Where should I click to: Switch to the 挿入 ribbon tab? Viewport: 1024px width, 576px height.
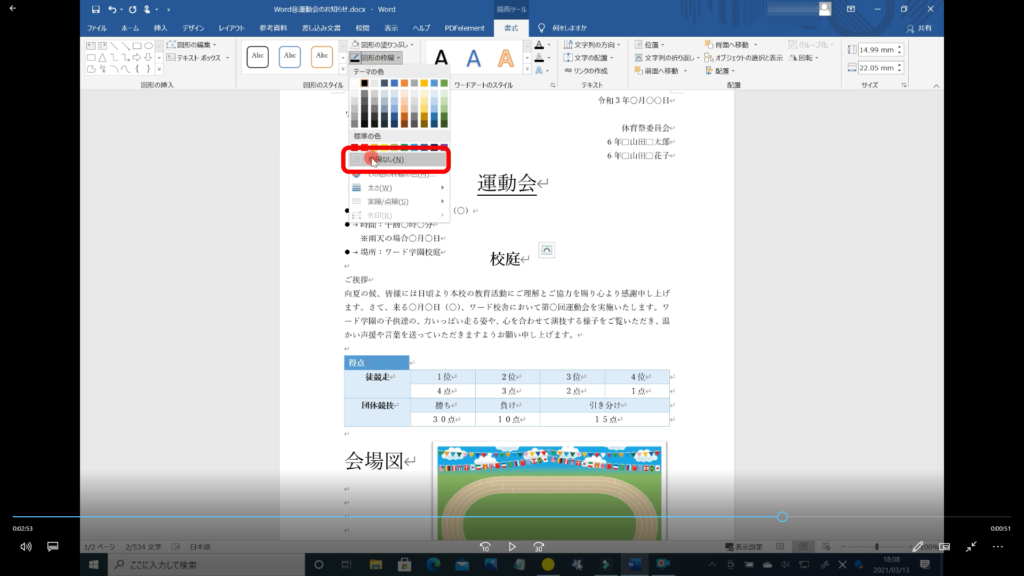(160, 28)
